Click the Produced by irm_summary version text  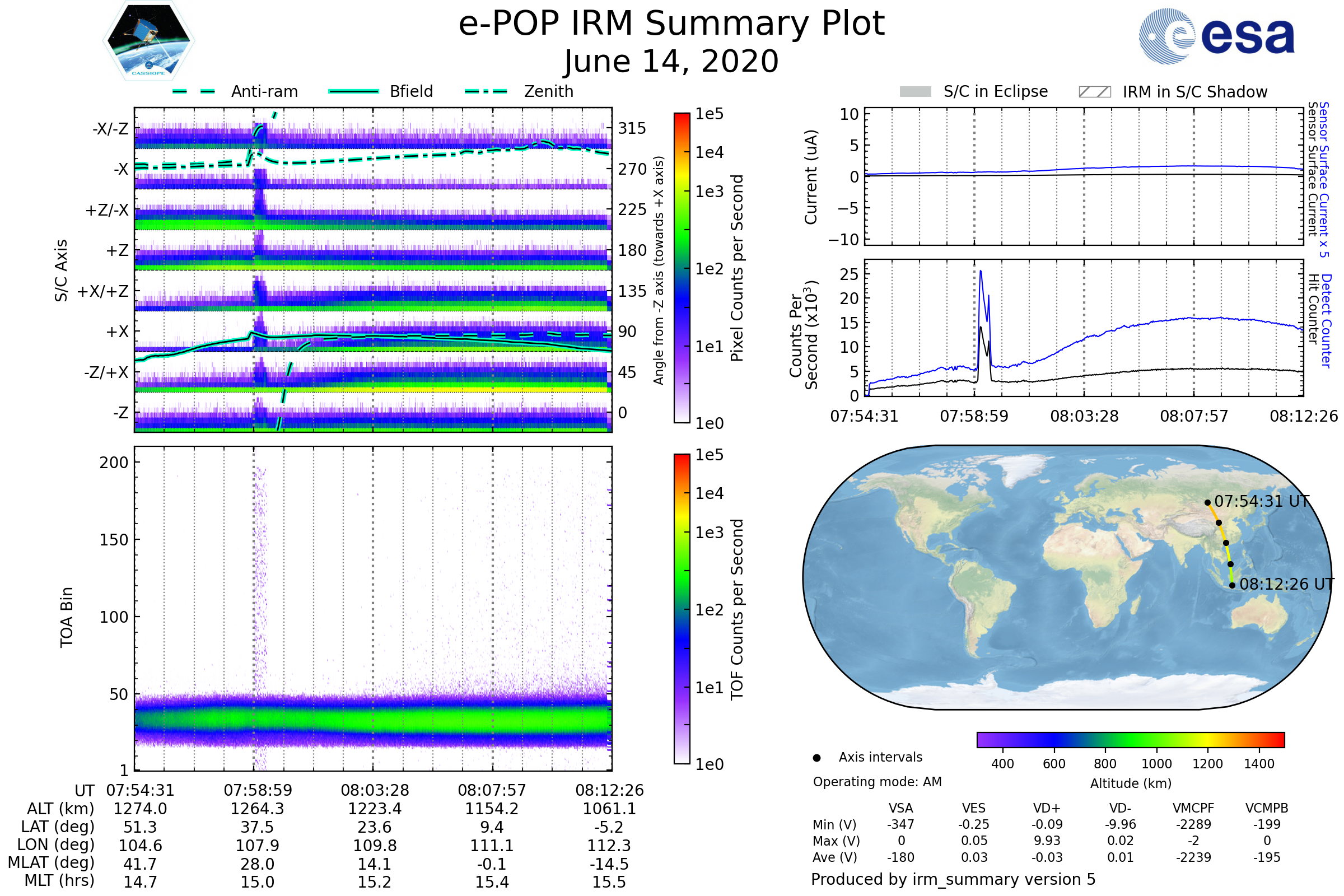(x=953, y=879)
